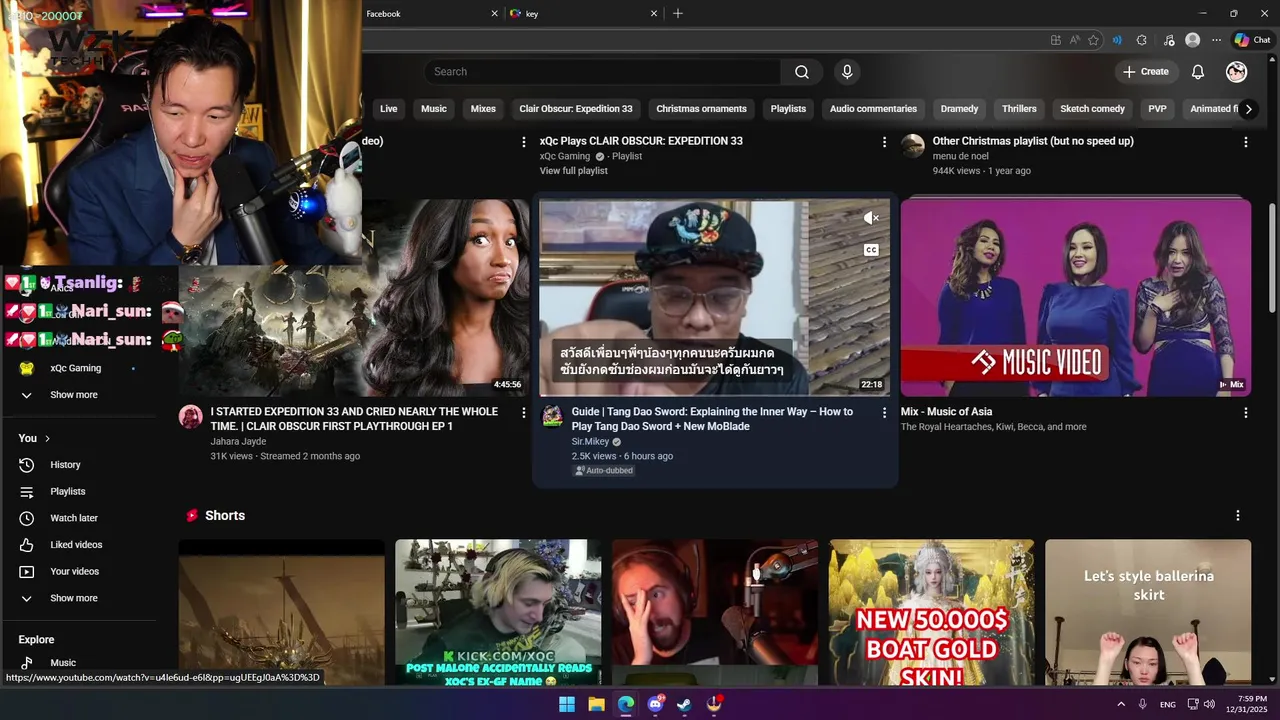Close the Facebook tab
The width and height of the screenshot is (1280, 720).
coord(494,13)
